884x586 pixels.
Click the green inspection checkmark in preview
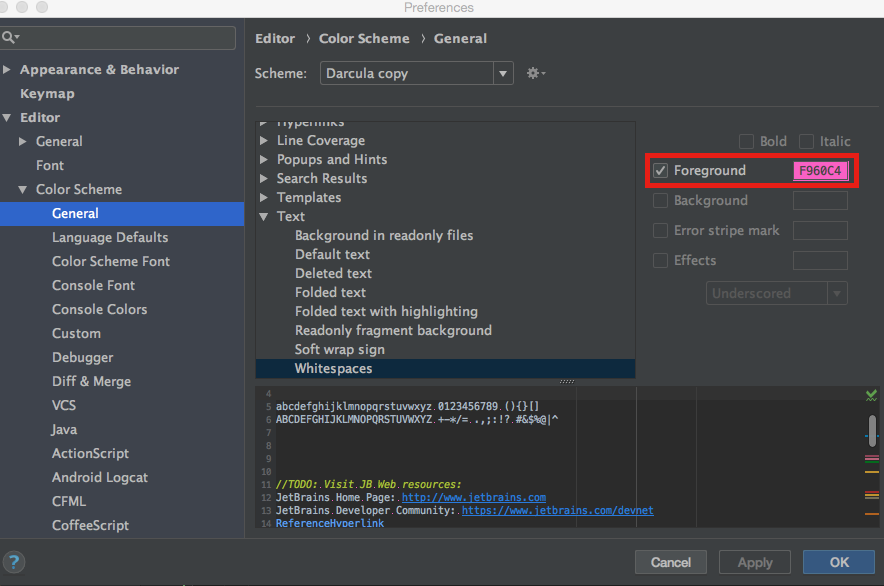871,395
